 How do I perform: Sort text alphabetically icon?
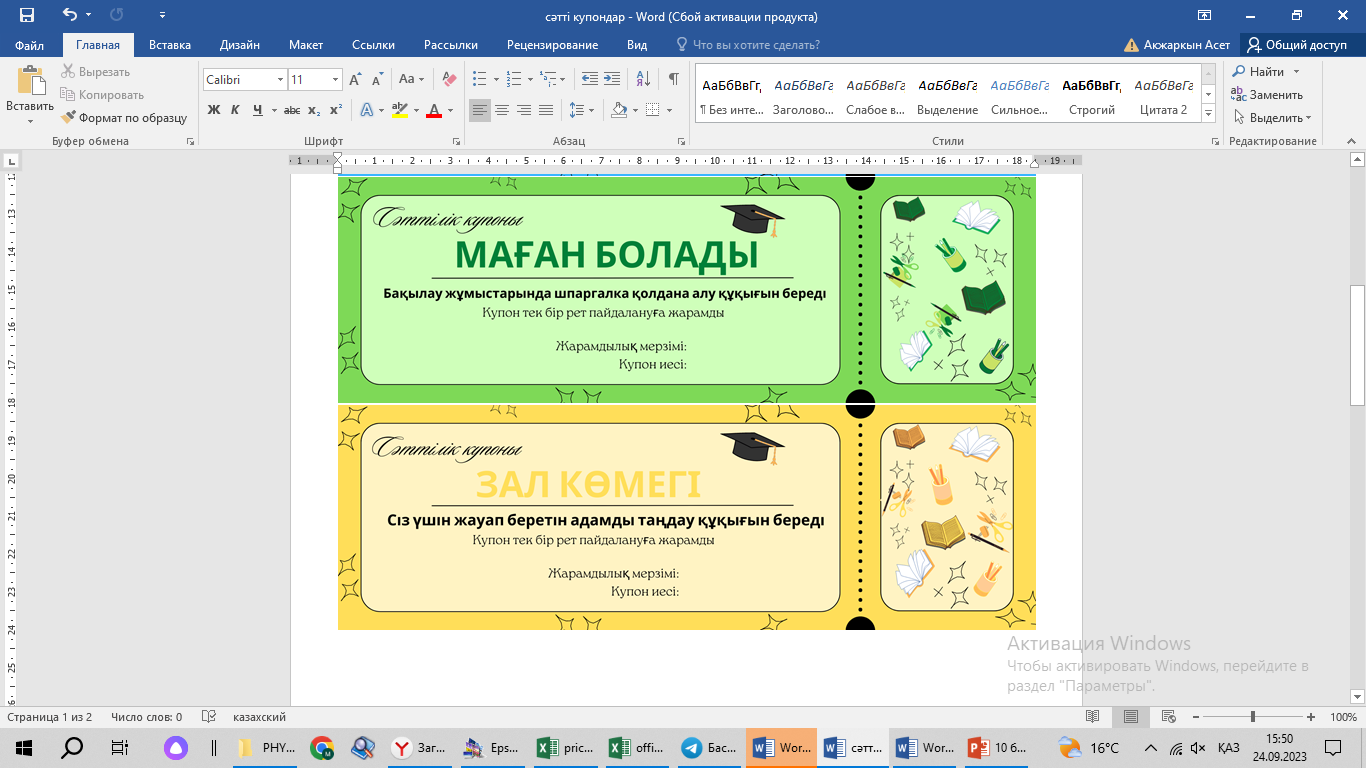point(643,79)
